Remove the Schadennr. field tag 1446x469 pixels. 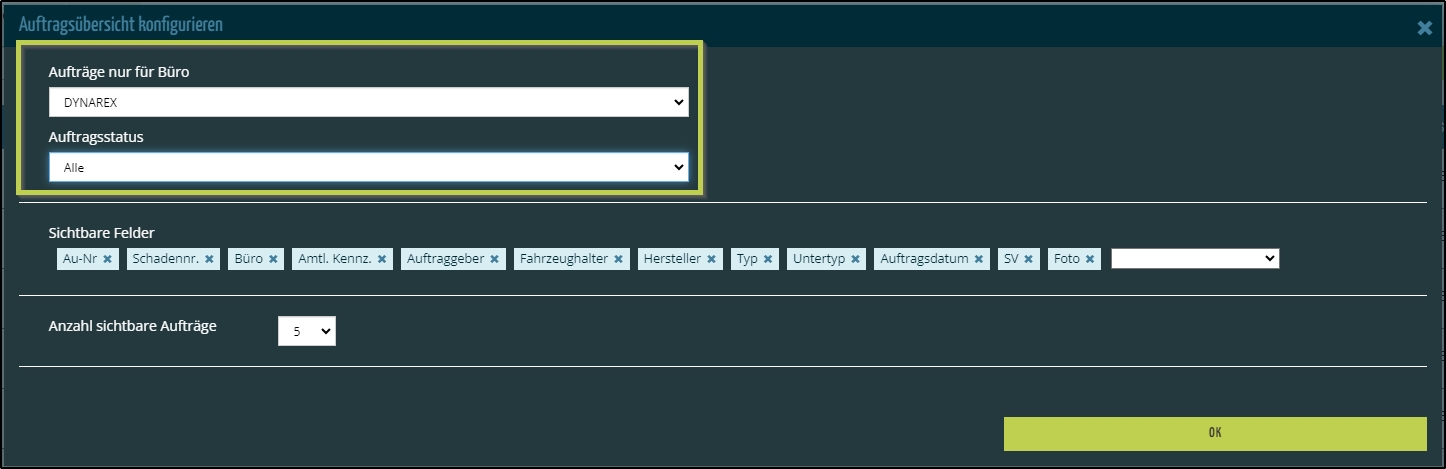click(209, 259)
